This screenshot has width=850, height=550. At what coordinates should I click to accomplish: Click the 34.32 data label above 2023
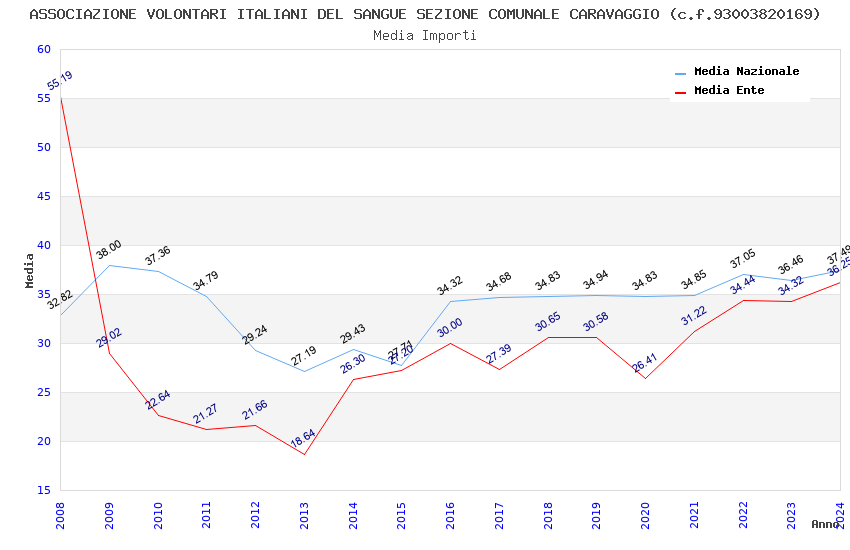click(x=790, y=286)
